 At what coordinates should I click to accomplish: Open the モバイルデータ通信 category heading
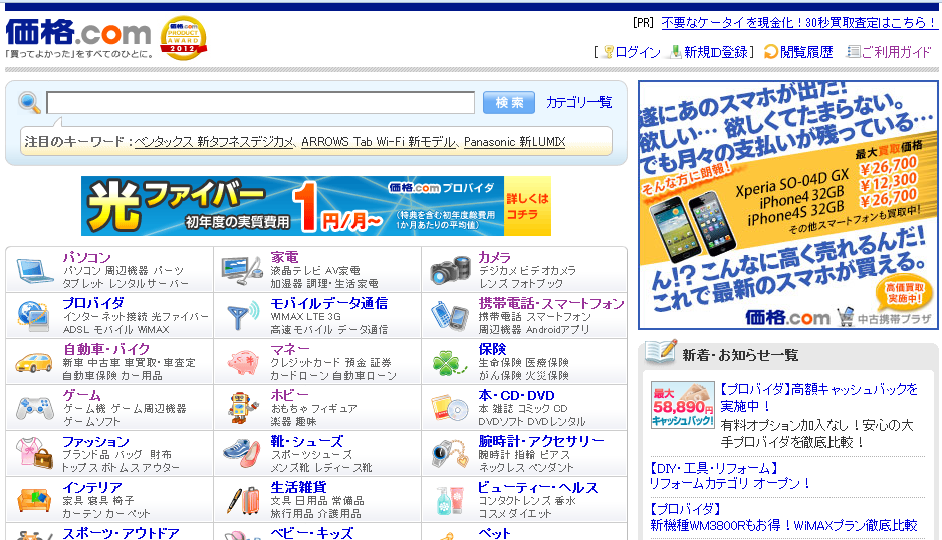329,303
